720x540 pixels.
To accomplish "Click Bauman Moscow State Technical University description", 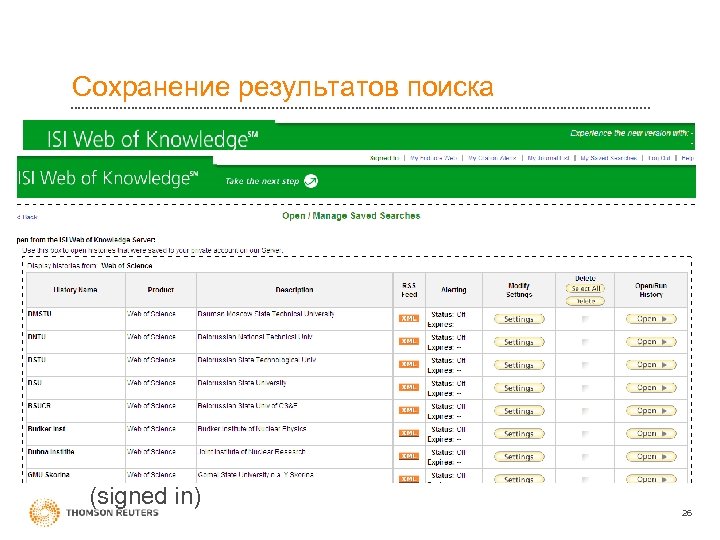I will pos(266,314).
